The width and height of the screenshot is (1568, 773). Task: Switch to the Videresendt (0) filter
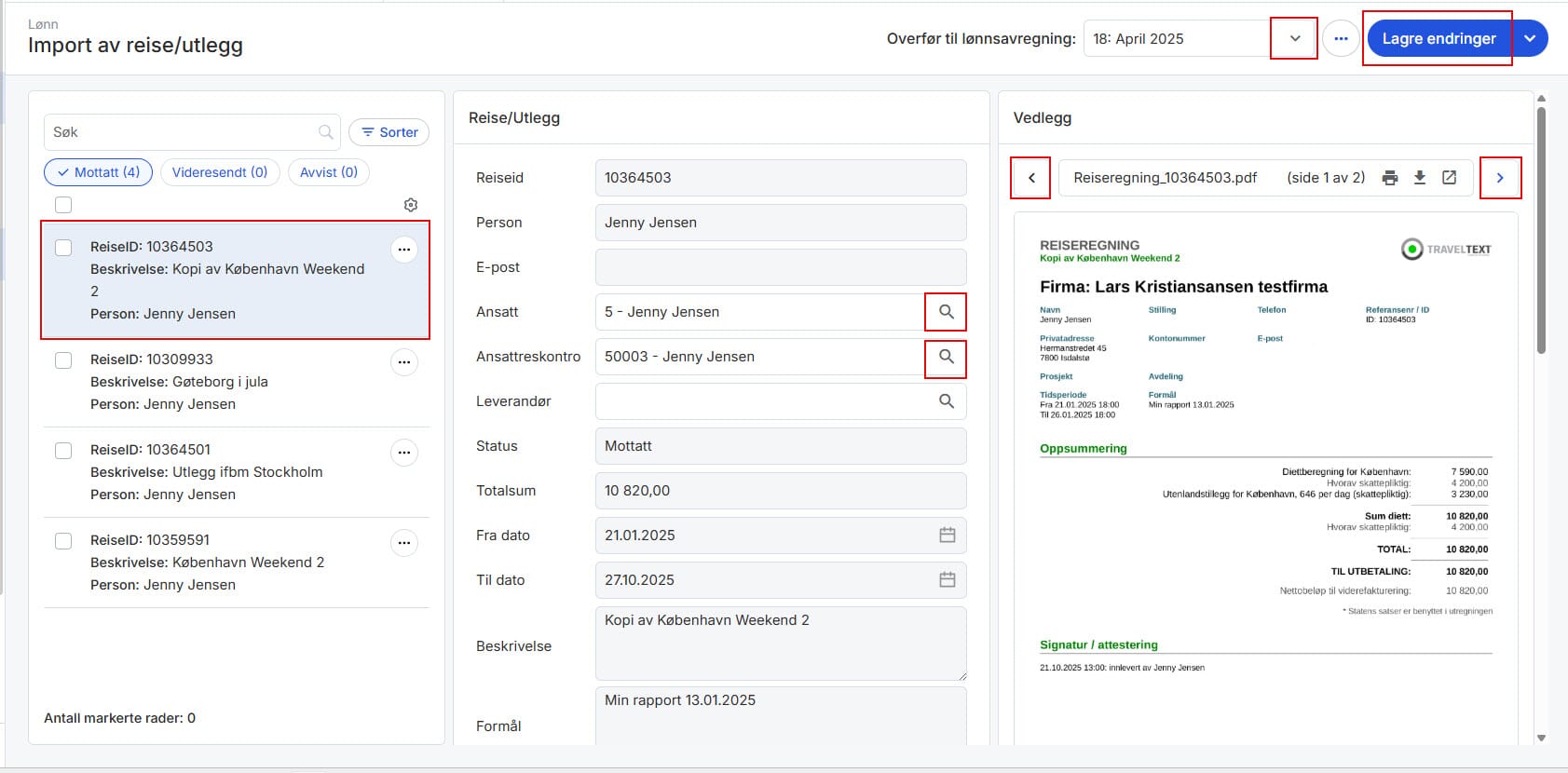pos(220,172)
